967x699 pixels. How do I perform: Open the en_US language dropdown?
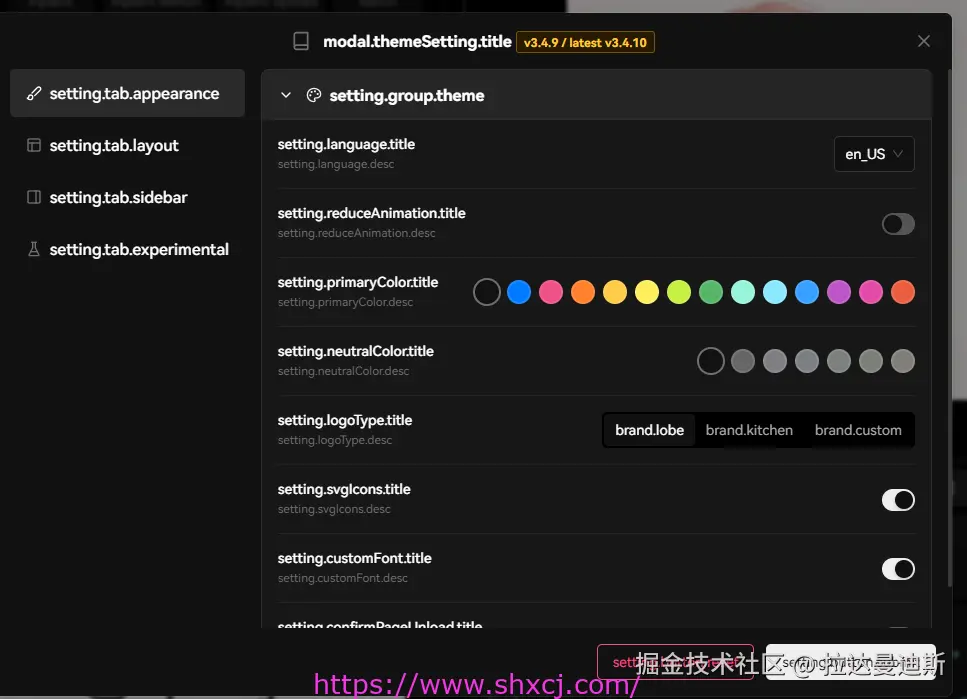(874, 154)
